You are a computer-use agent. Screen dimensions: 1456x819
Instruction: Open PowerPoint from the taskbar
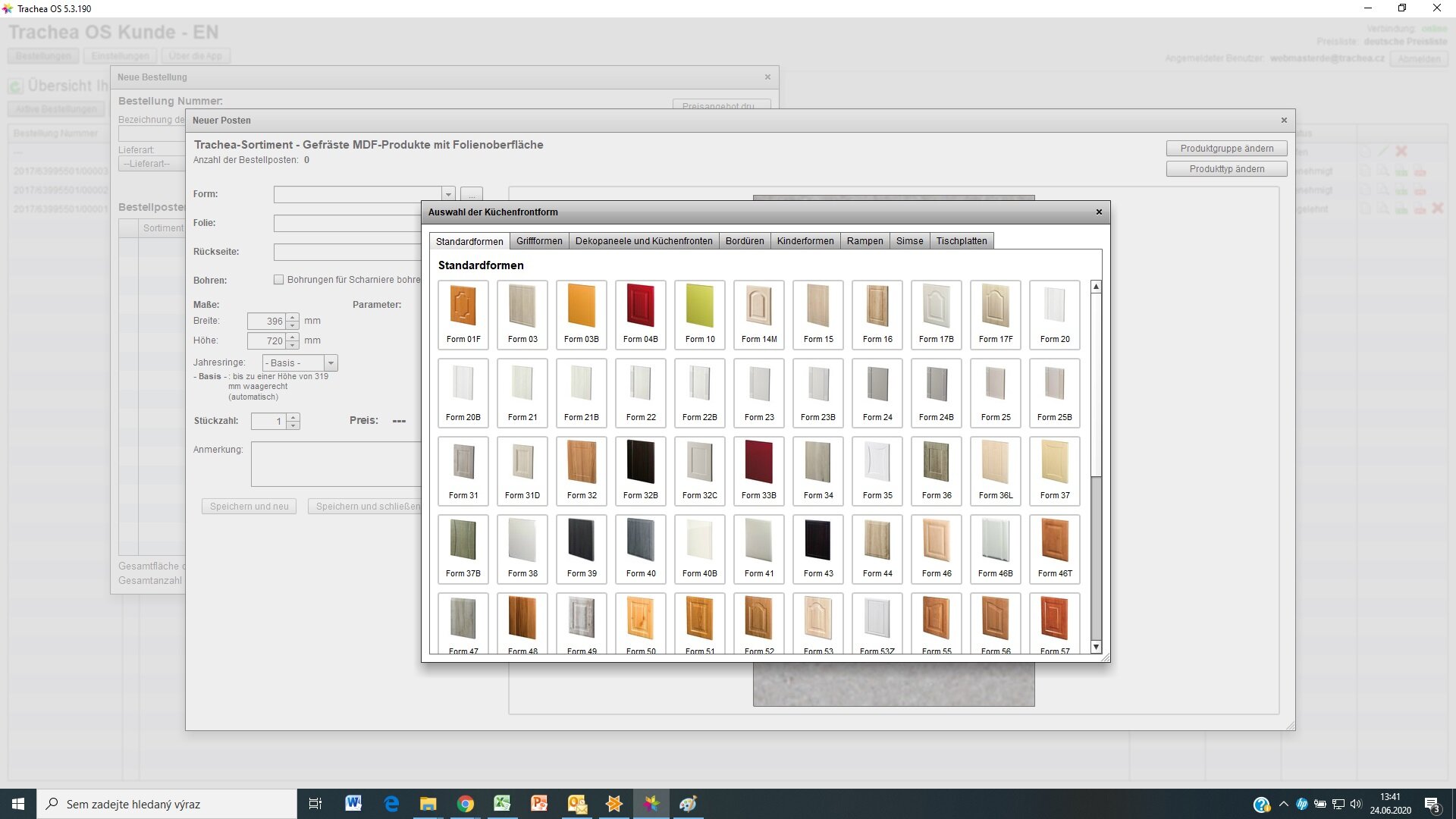539,804
